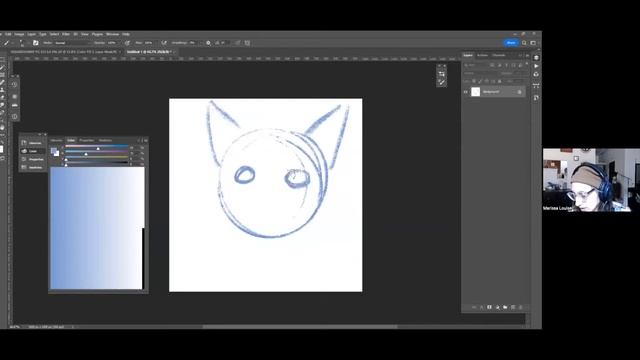This screenshot has width=640, height=360.
Task: Create new fill or adjustment layer
Action: pos(497,307)
